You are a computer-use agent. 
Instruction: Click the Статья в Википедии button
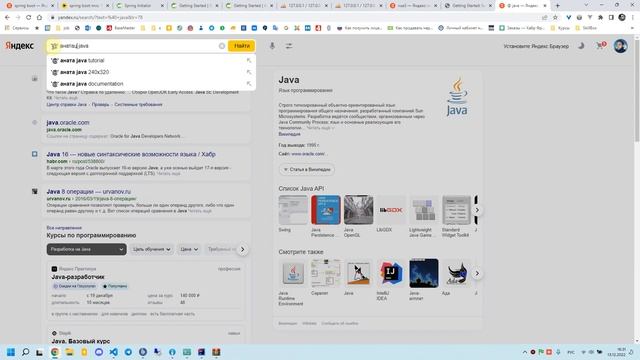click(307, 169)
